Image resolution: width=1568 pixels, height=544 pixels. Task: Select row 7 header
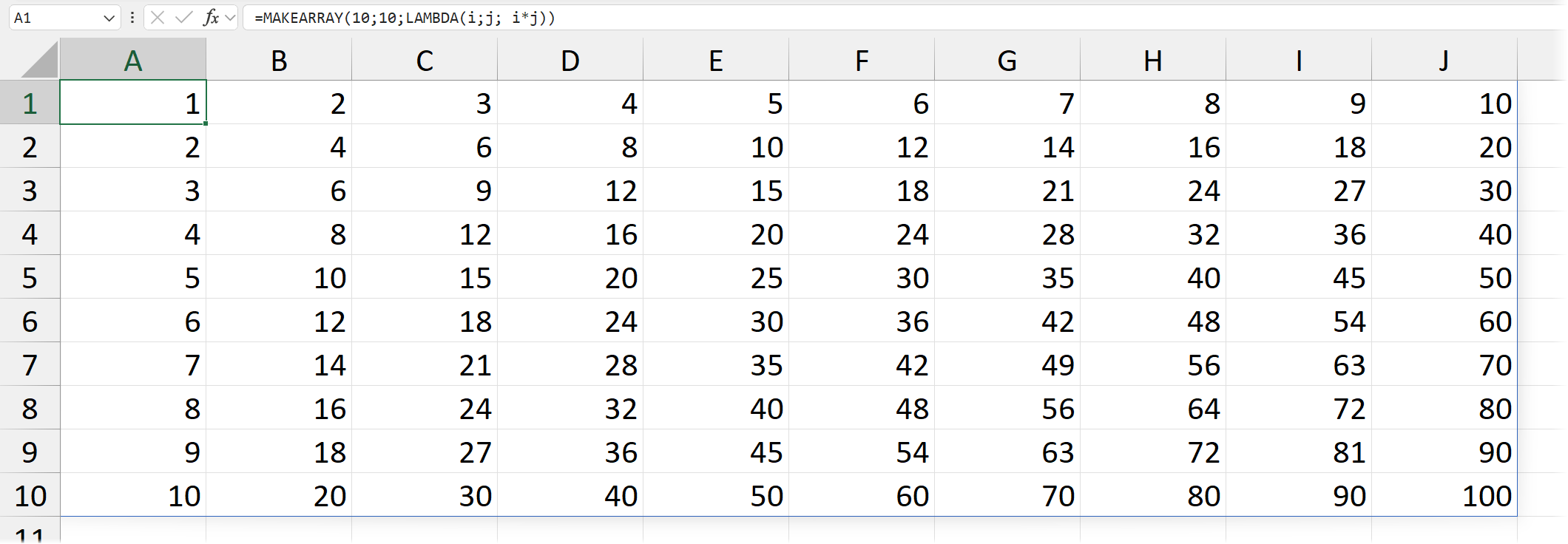(x=30, y=365)
